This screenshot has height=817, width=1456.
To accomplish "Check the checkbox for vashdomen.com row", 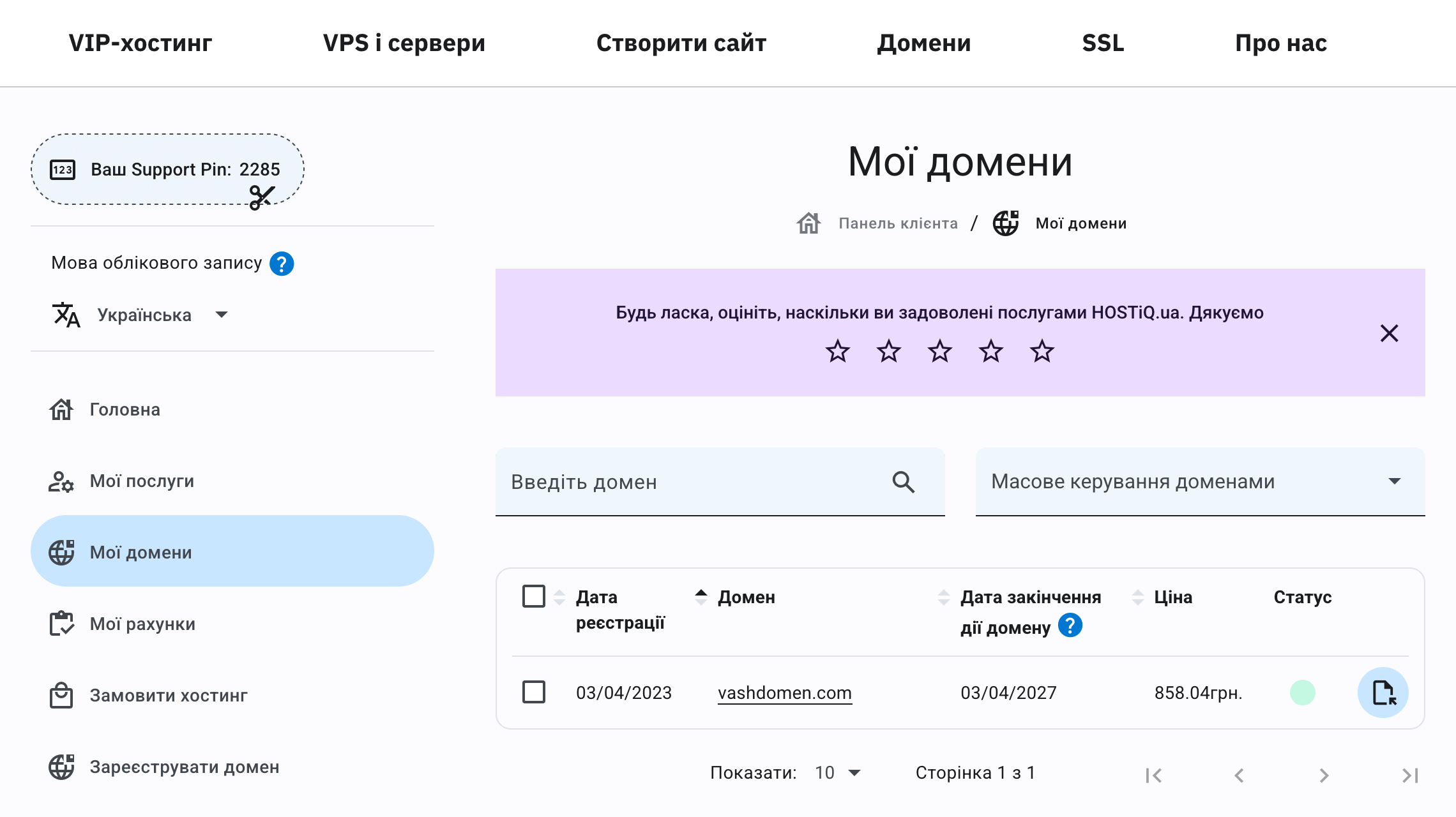I will (x=534, y=692).
